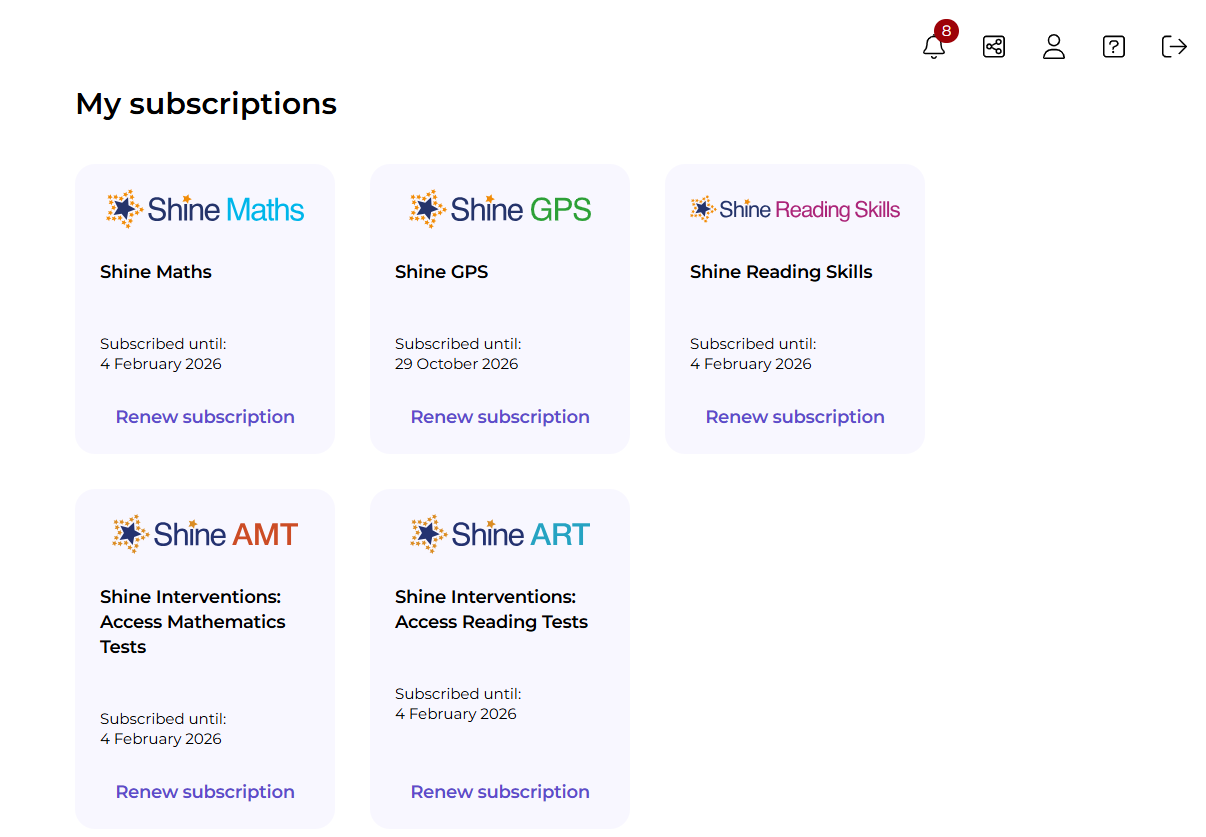Image resolution: width=1206 pixels, height=837 pixels.
Task: Renew the Shine Maths subscription
Action: pos(205,417)
